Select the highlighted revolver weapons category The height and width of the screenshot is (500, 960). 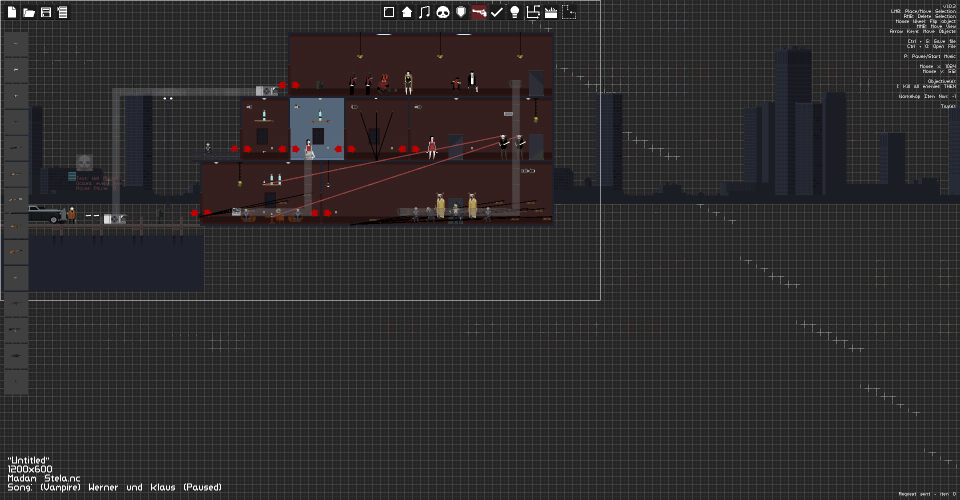pos(479,12)
